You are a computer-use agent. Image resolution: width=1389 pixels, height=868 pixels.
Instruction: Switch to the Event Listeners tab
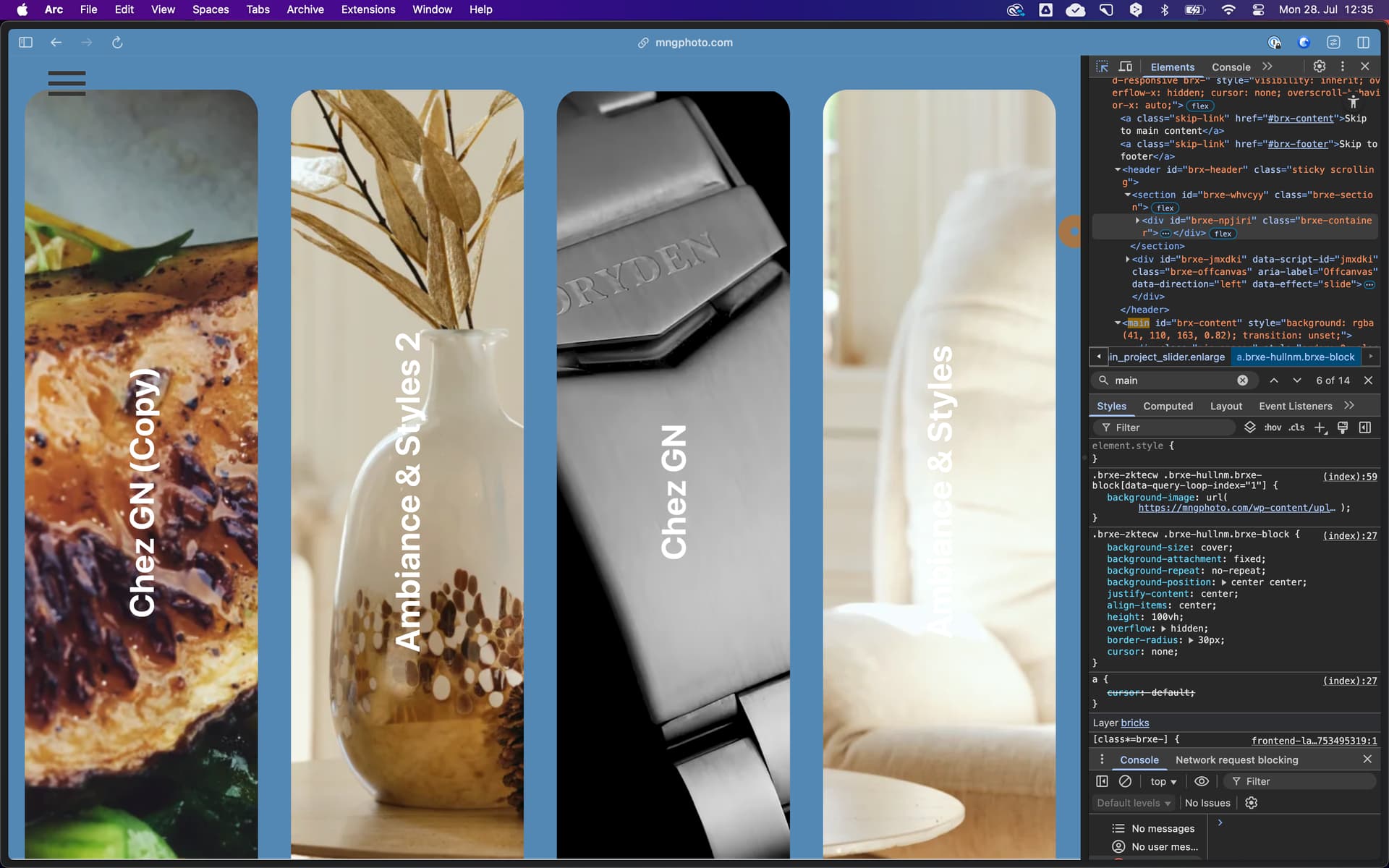click(1295, 406)
